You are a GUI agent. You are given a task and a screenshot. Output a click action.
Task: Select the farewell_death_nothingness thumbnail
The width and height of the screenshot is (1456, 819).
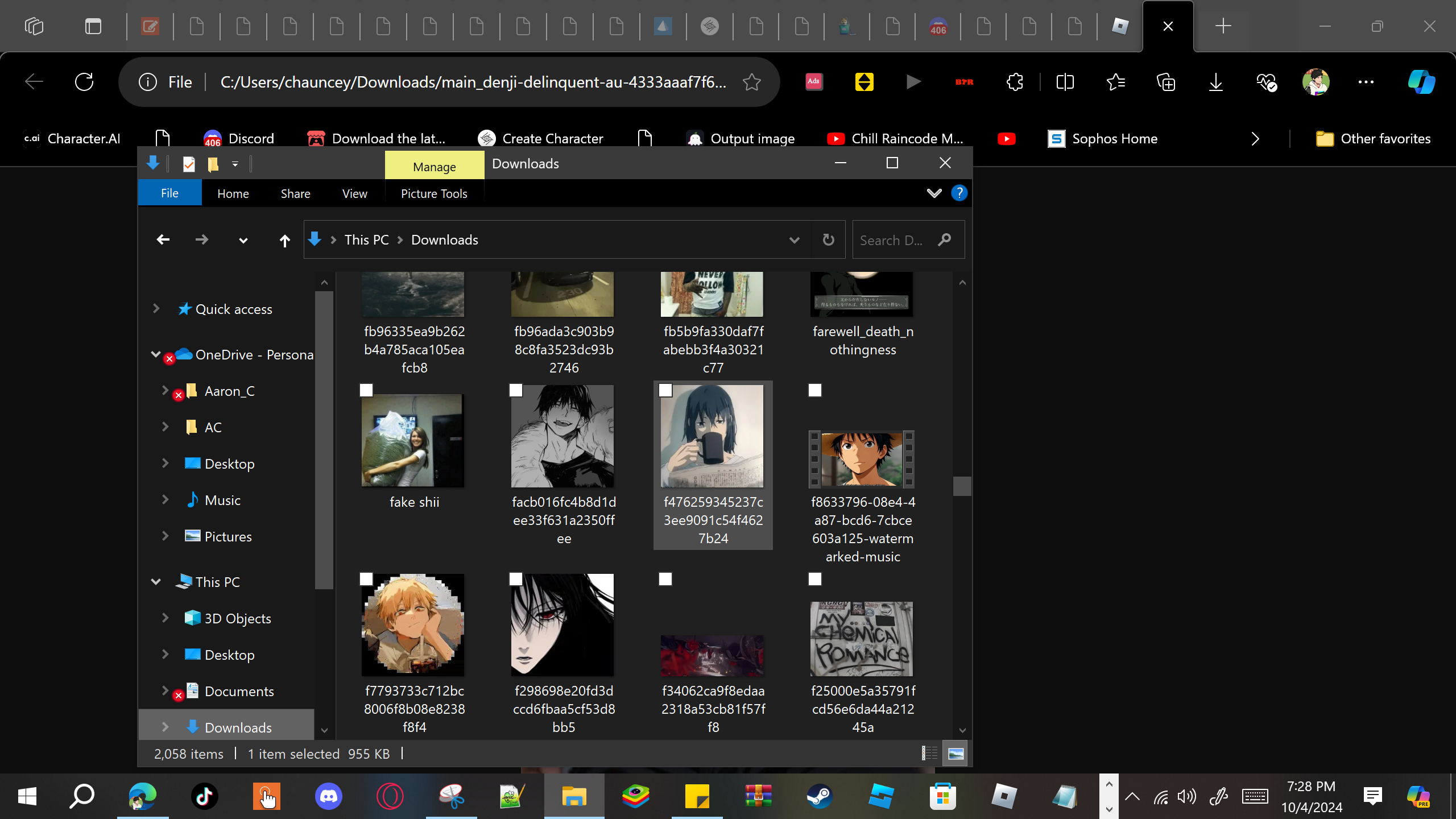coord(862,294)
